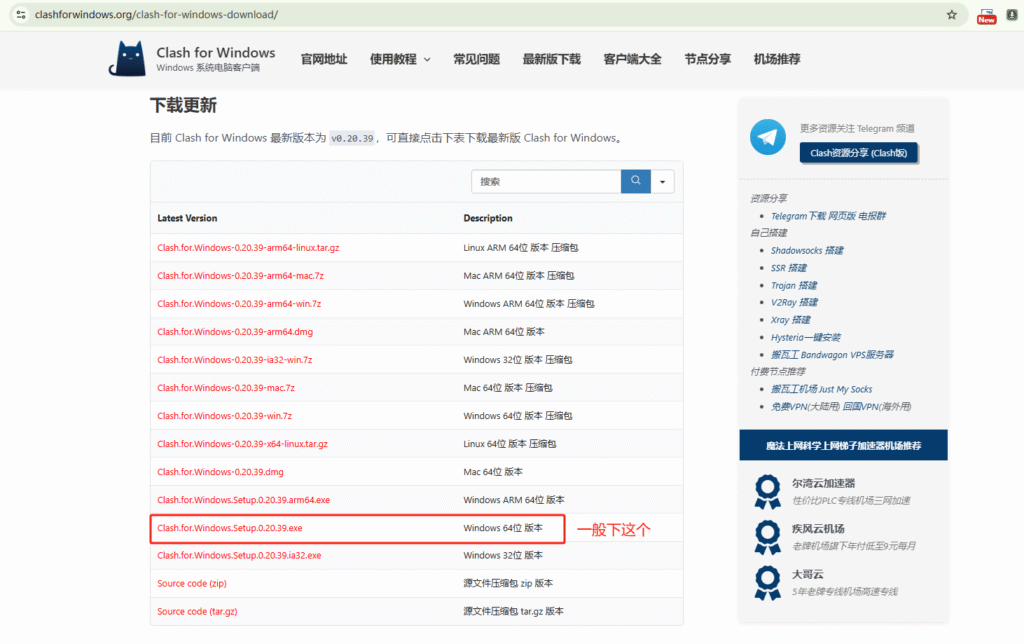Image resolution: width=1024 pixels, height=644 pixels.
Task: Click the blue search magnifier button
Action: (635, 181)
